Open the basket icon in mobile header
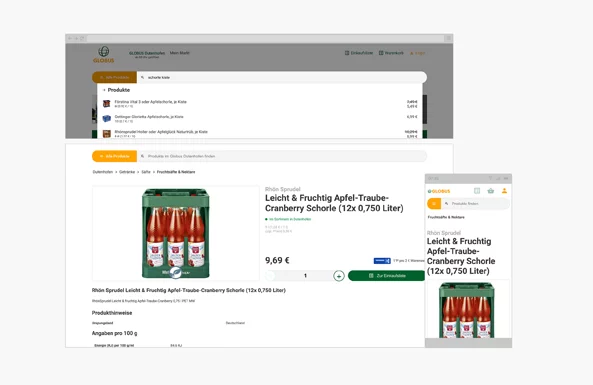The image size is (593, 385). pyautogui.click(x=491, y=191)
